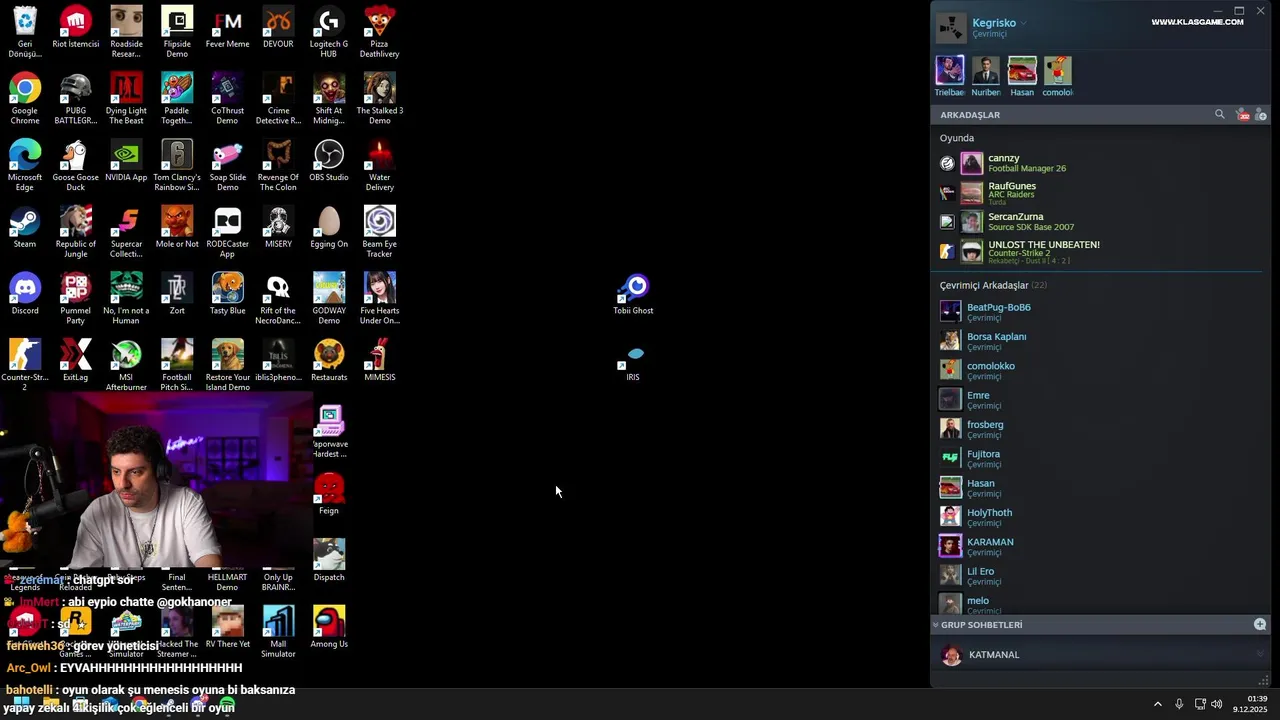Open chat with favorite friend Trielbaer

(x=950, y=76)
